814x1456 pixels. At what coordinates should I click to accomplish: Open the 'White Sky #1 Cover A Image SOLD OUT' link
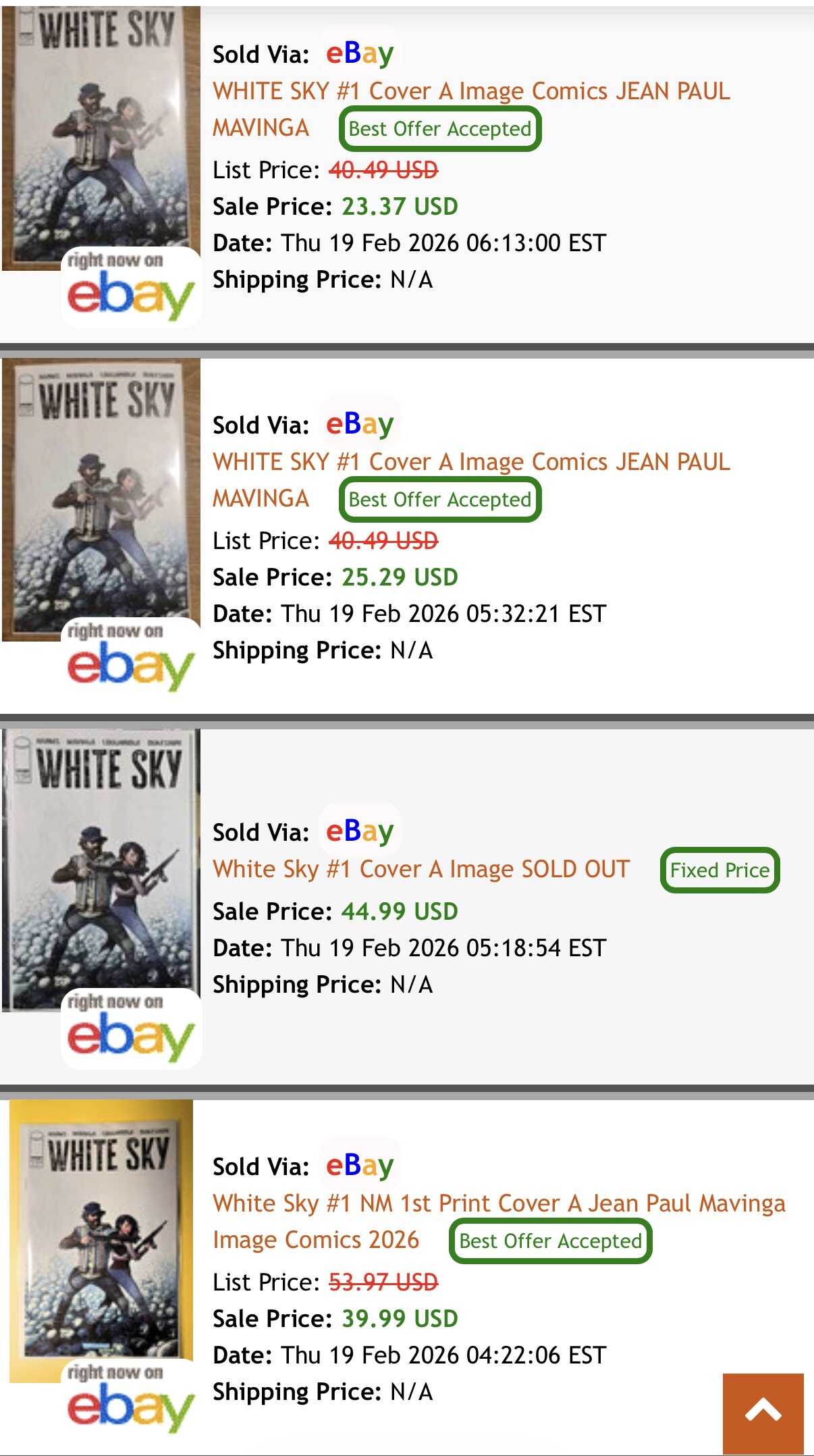point(421,869)
